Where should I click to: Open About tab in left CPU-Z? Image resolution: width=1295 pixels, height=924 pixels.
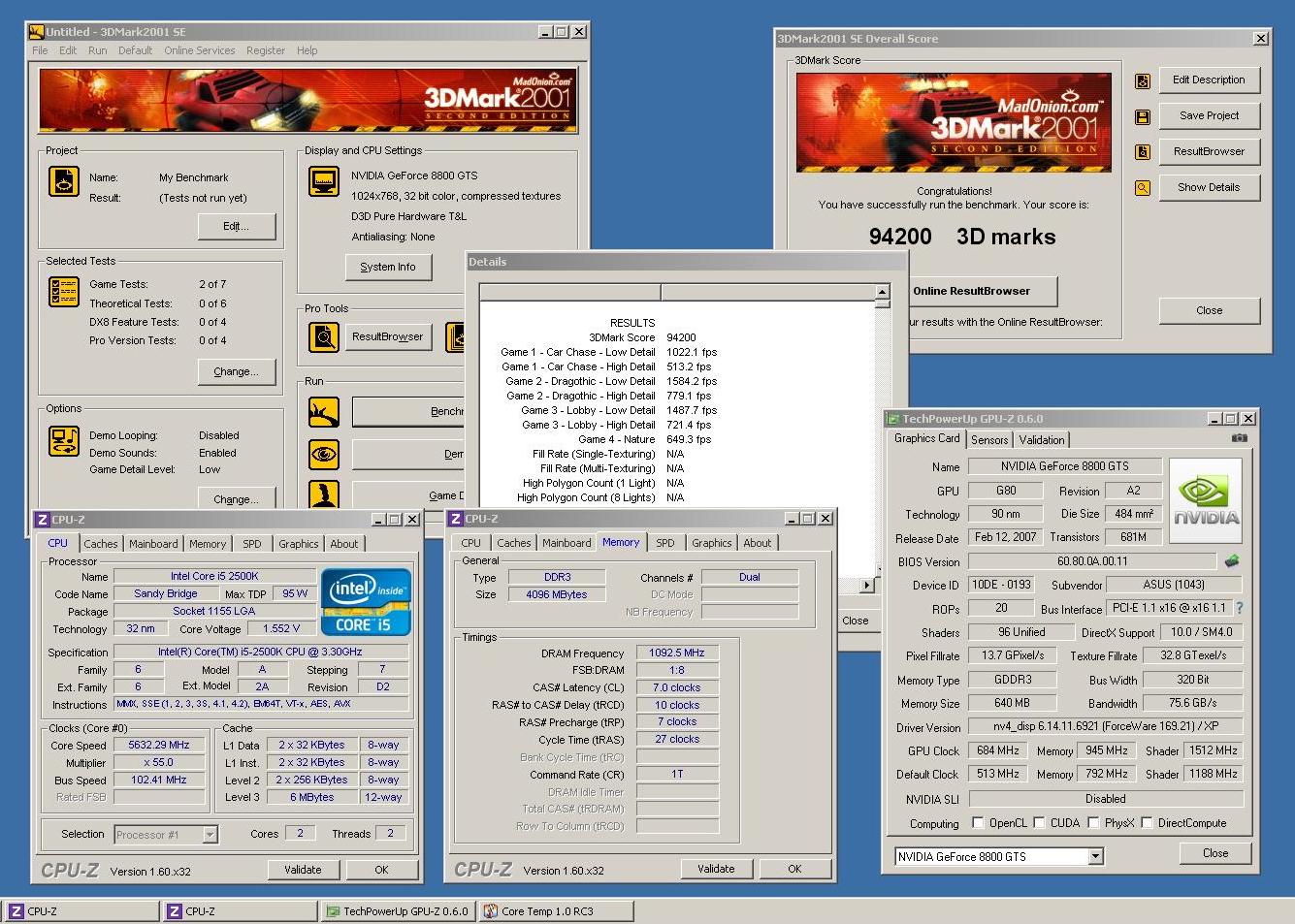(343, 544)
